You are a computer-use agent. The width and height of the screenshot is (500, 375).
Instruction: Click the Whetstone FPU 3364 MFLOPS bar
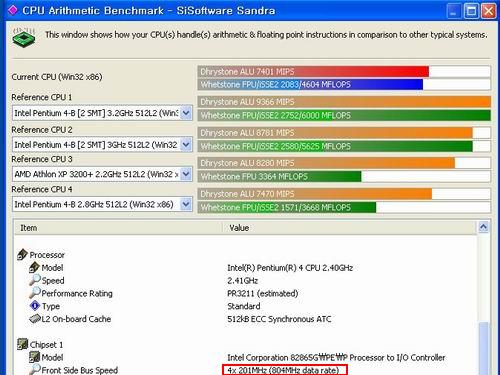(x=280, y=176)
